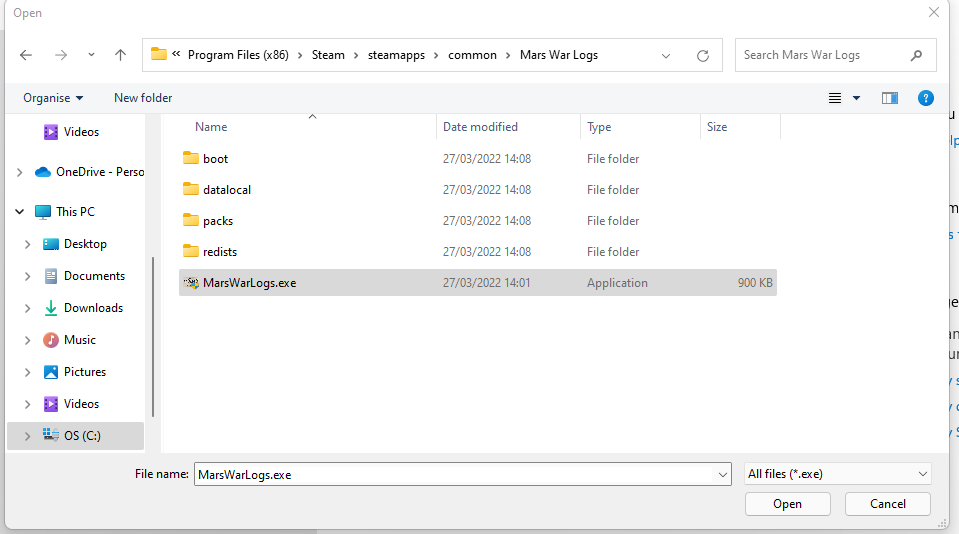Open Desktop in navigation pane
Image resolution: width=959 pixels, height=534 pixels.
75,244
